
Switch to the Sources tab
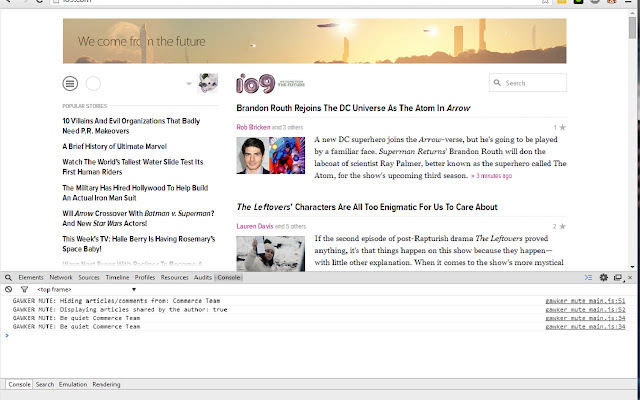tap(89, 278)
